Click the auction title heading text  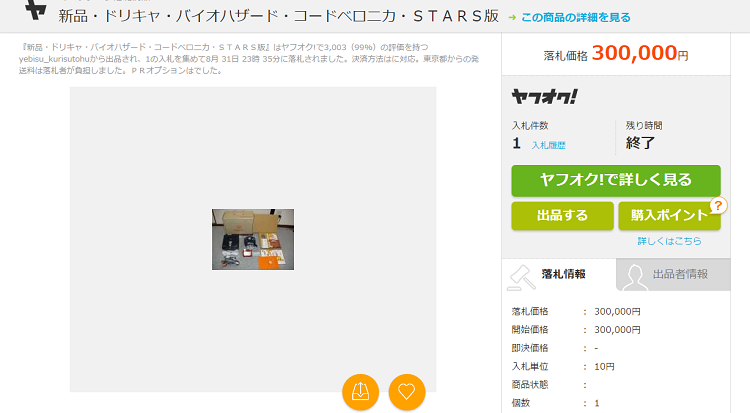[x=279, y=16]
